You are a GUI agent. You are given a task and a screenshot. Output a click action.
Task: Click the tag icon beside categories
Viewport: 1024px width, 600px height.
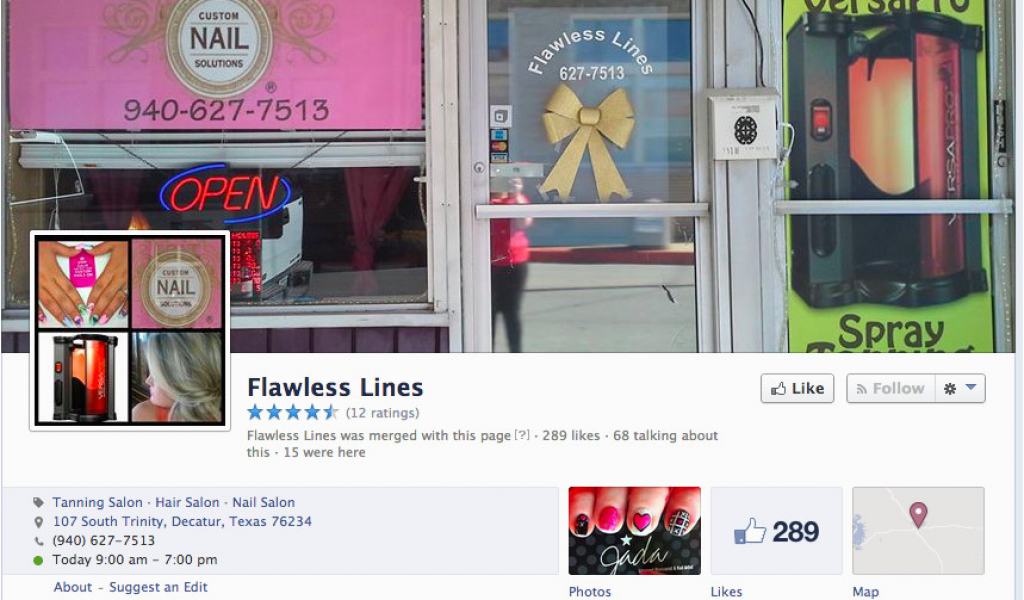(x=39, y=503)
